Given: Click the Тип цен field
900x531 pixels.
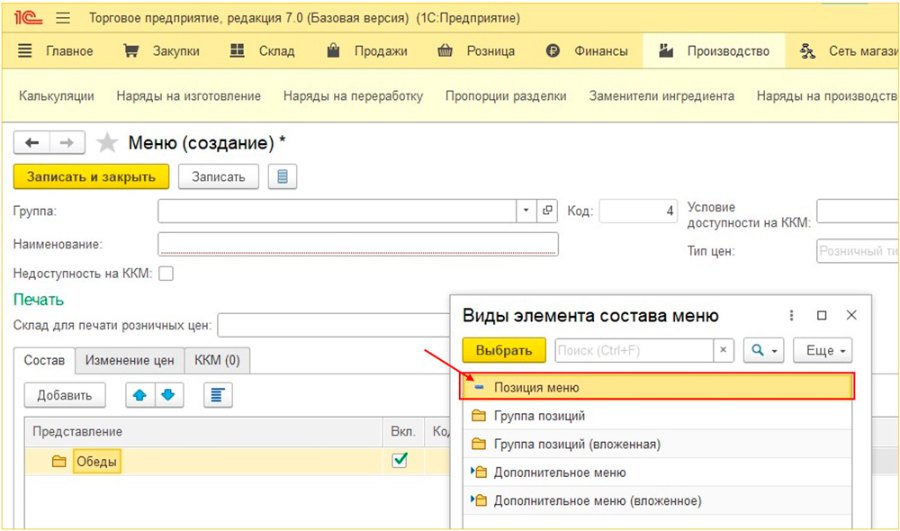Looking at the screenshot, I should (x=858, y=251).
